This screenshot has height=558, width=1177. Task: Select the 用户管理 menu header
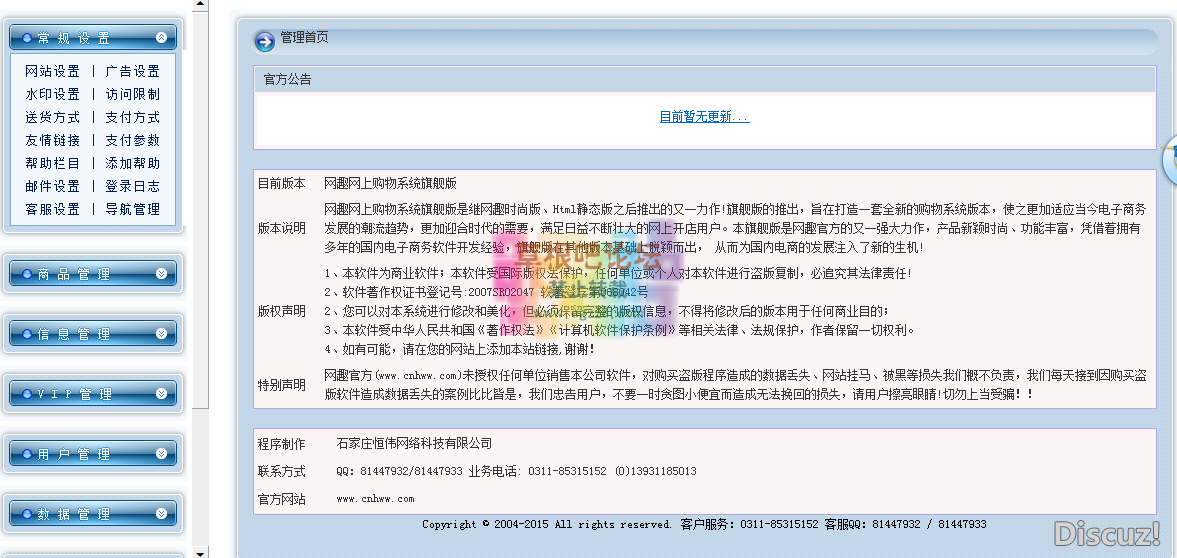coord(93,454)
